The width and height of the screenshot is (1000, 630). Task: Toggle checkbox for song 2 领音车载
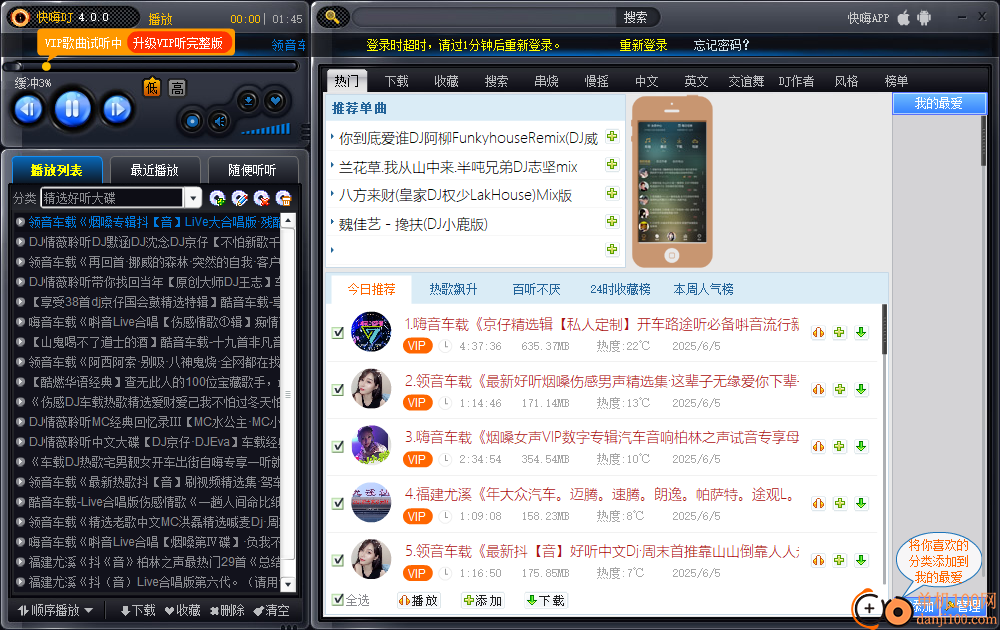point(338,390)
